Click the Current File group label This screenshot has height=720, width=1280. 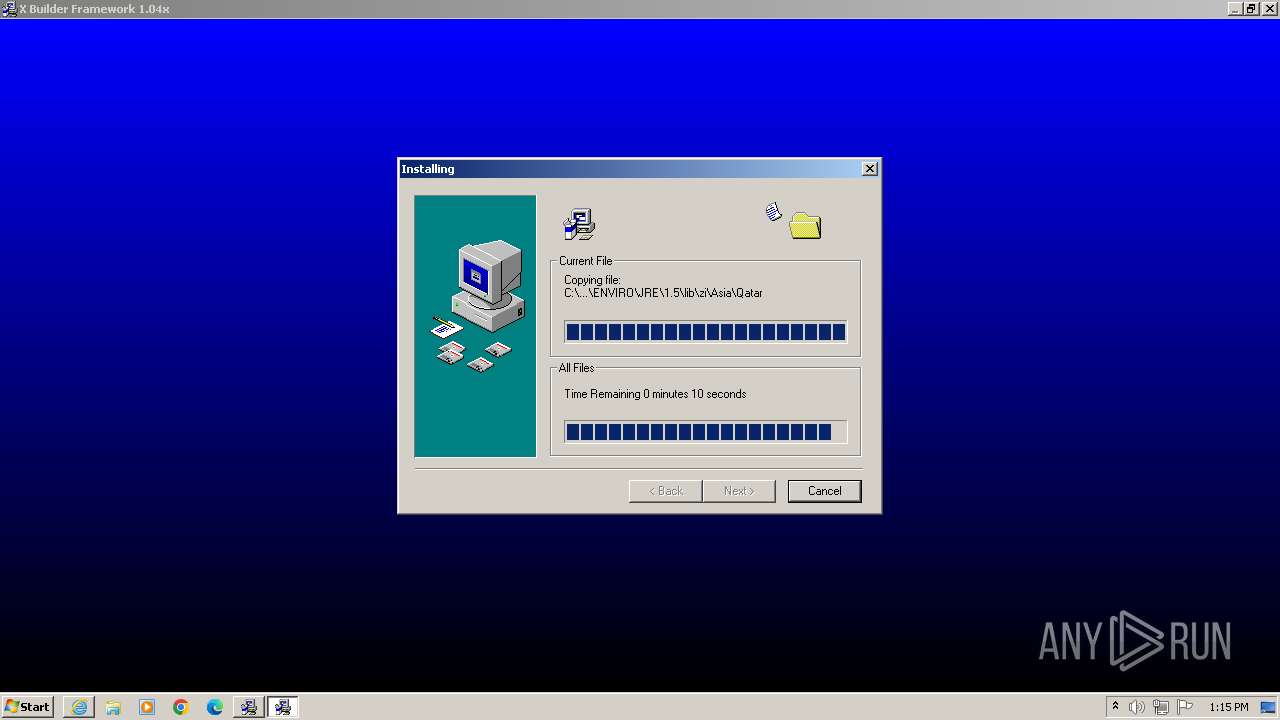585,261
